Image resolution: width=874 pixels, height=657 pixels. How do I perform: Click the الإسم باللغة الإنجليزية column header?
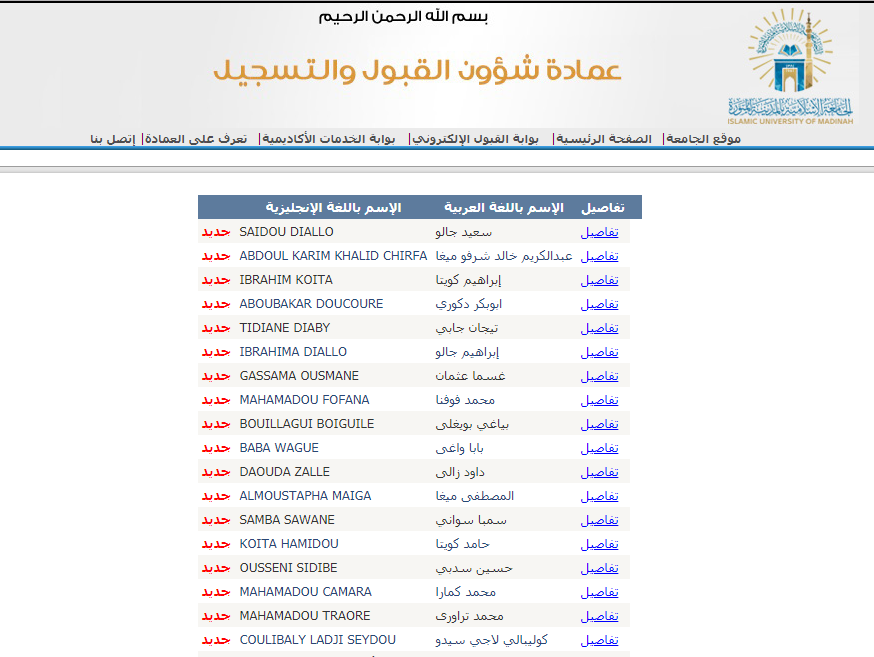coord(333,207)
